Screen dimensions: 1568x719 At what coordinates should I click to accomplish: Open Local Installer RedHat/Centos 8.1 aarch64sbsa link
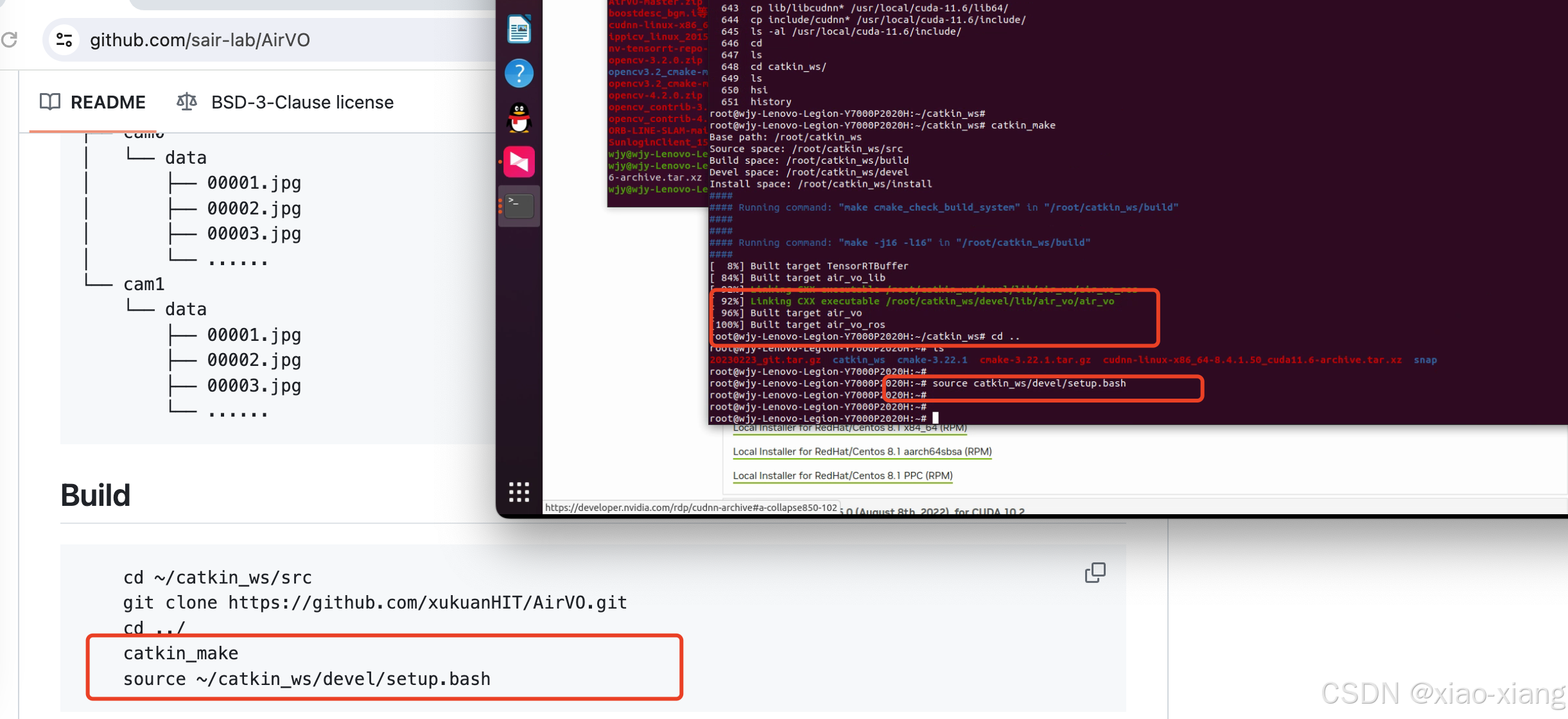coord(862,452)
